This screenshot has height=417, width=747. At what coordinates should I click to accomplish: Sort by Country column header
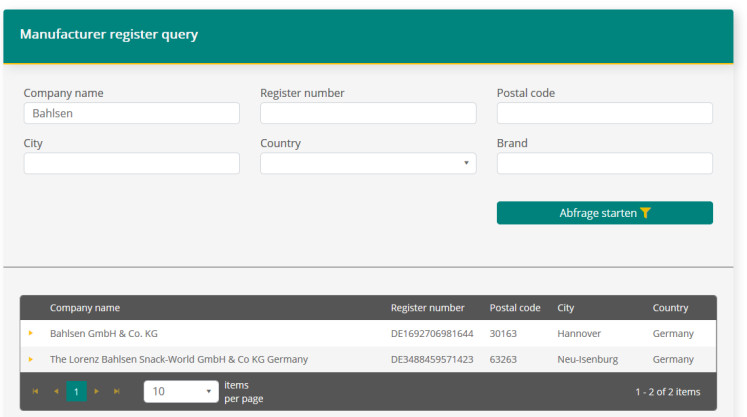click(670, 308)
